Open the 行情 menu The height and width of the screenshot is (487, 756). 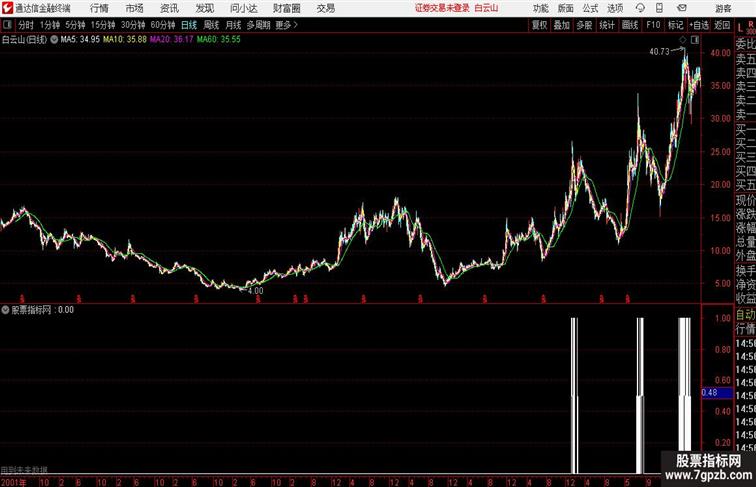coord(99,8)
